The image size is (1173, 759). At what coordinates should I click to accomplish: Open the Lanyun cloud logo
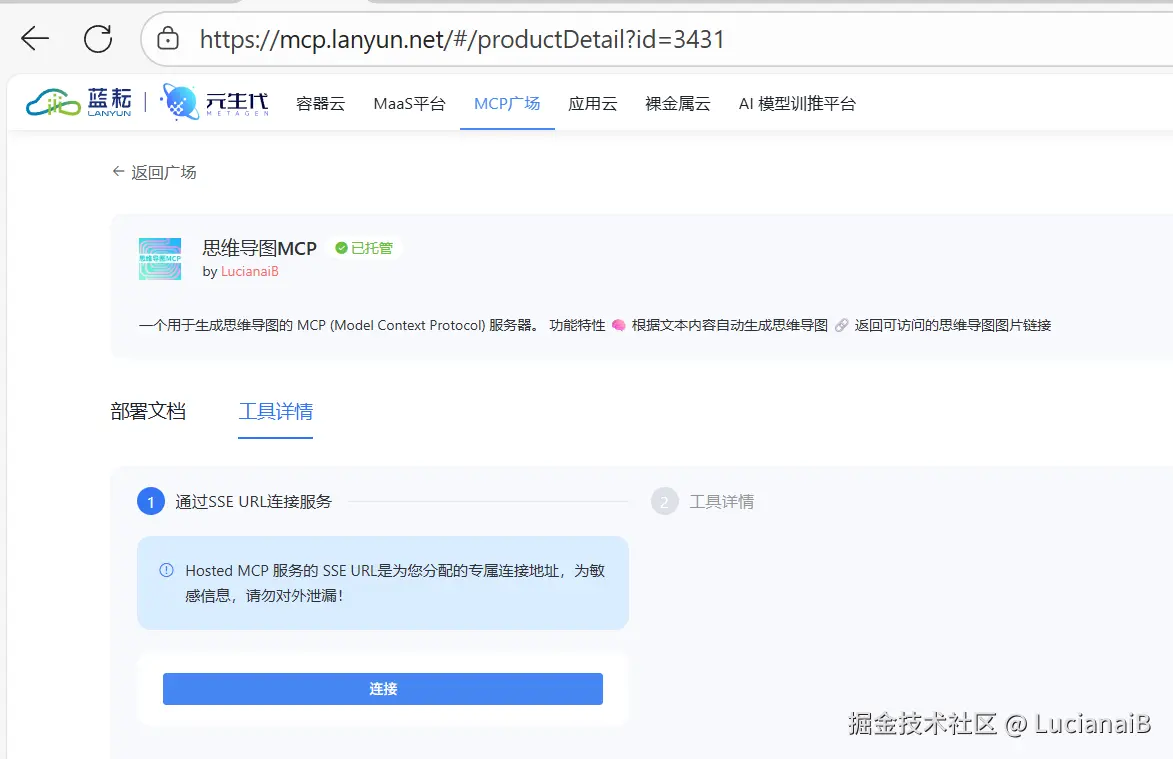[79, 102]
